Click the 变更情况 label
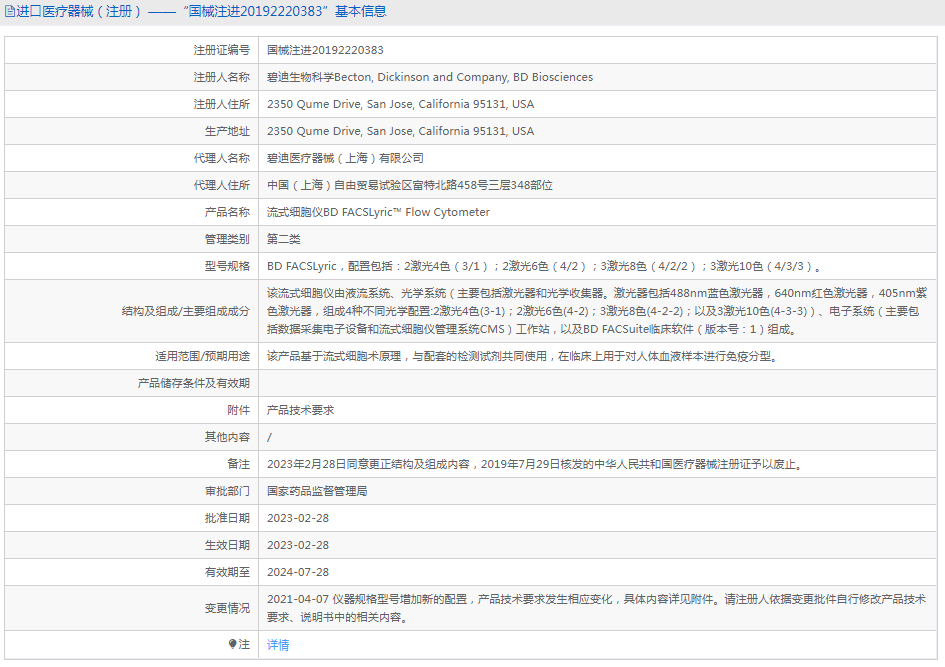 tap(227, 608)
